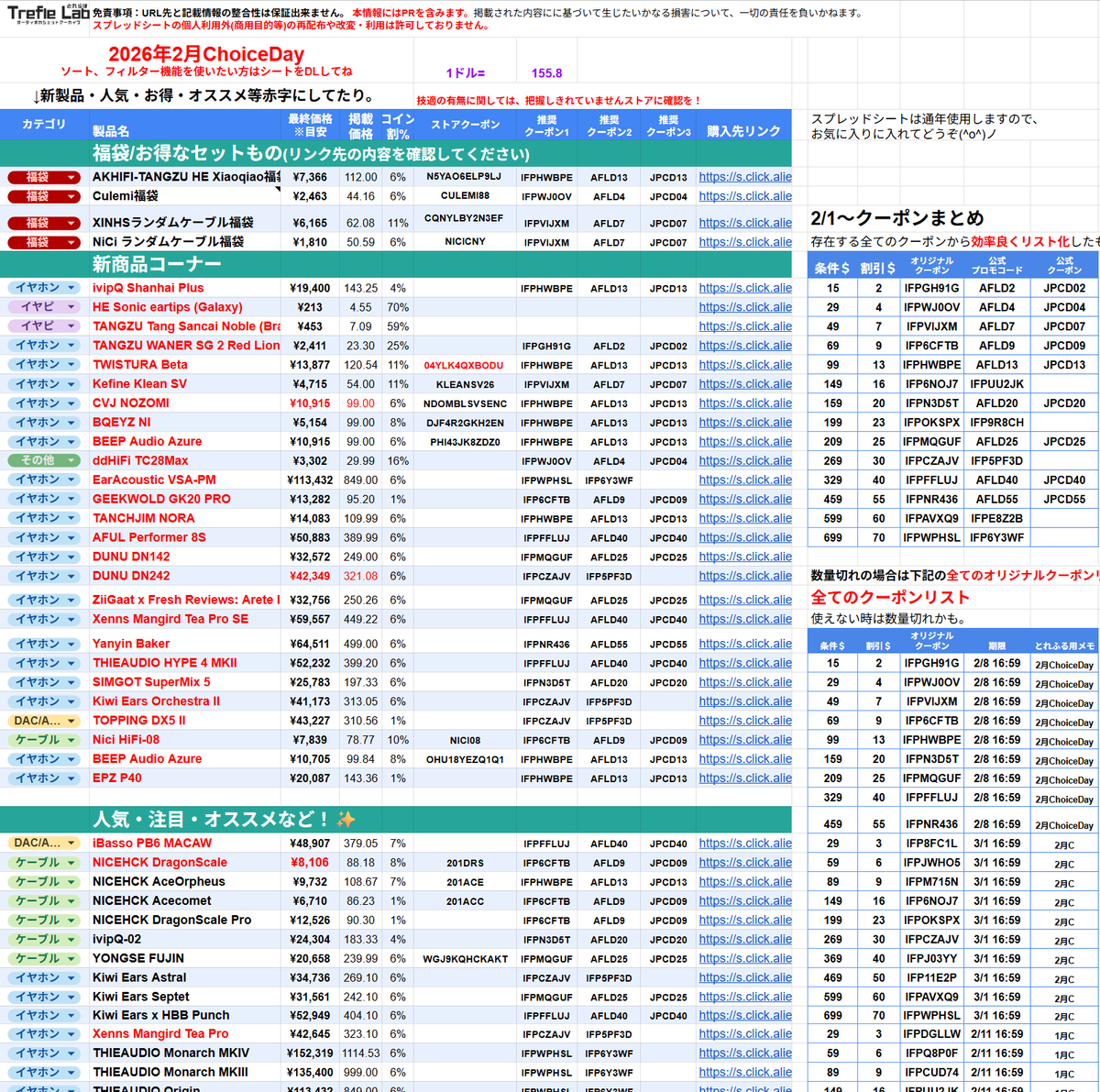The width and height of the screenshot is (1100, 1092).
Task: Select the 155.8 exchange rate cell
Action: point(546,73)
